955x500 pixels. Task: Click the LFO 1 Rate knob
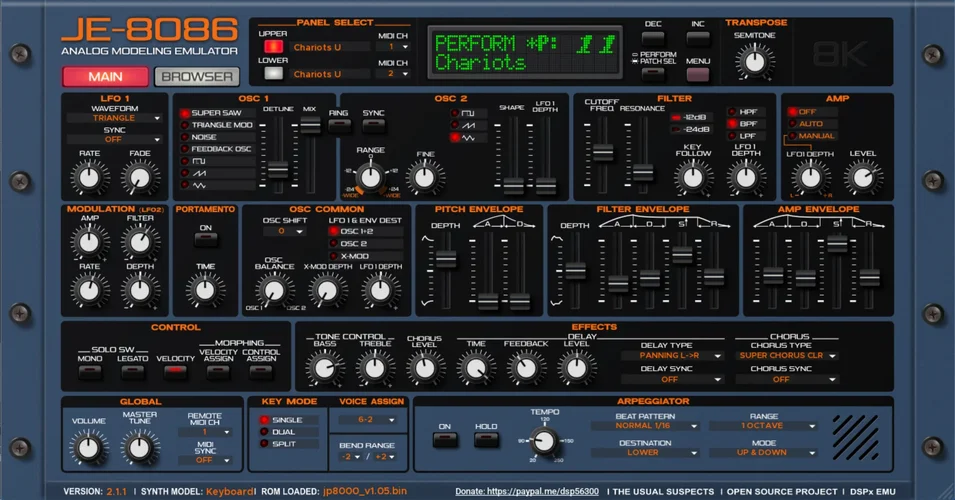pyautogui.click(x=90, y=178)
